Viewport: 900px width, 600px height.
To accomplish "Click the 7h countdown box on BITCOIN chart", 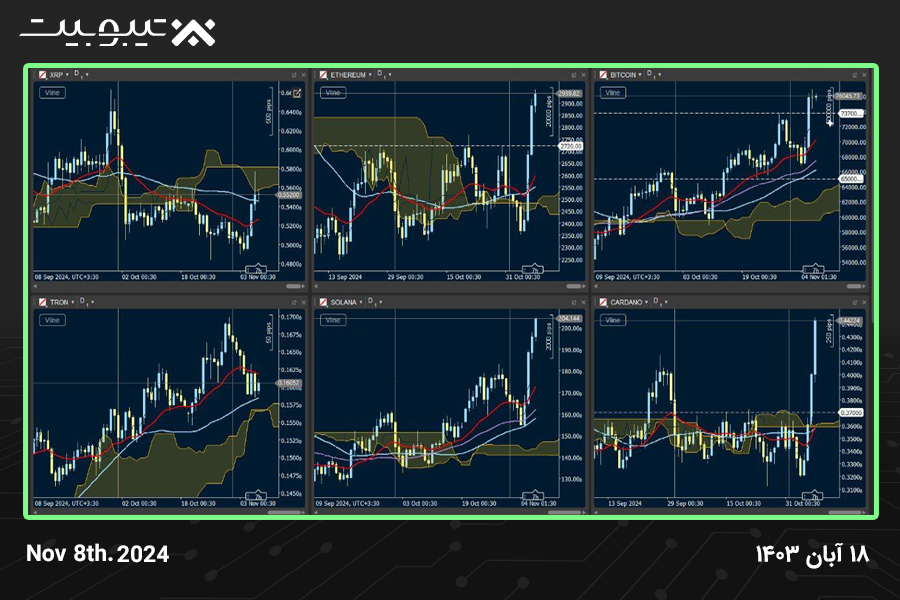I will click(814, 270).
